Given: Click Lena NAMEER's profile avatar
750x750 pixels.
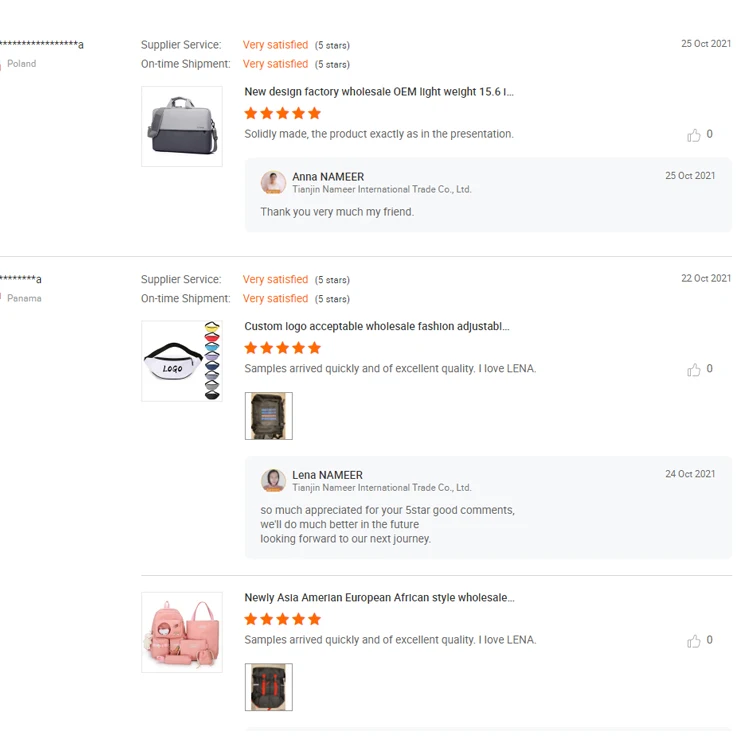Looking at the screenshot, I should [273, 481].
